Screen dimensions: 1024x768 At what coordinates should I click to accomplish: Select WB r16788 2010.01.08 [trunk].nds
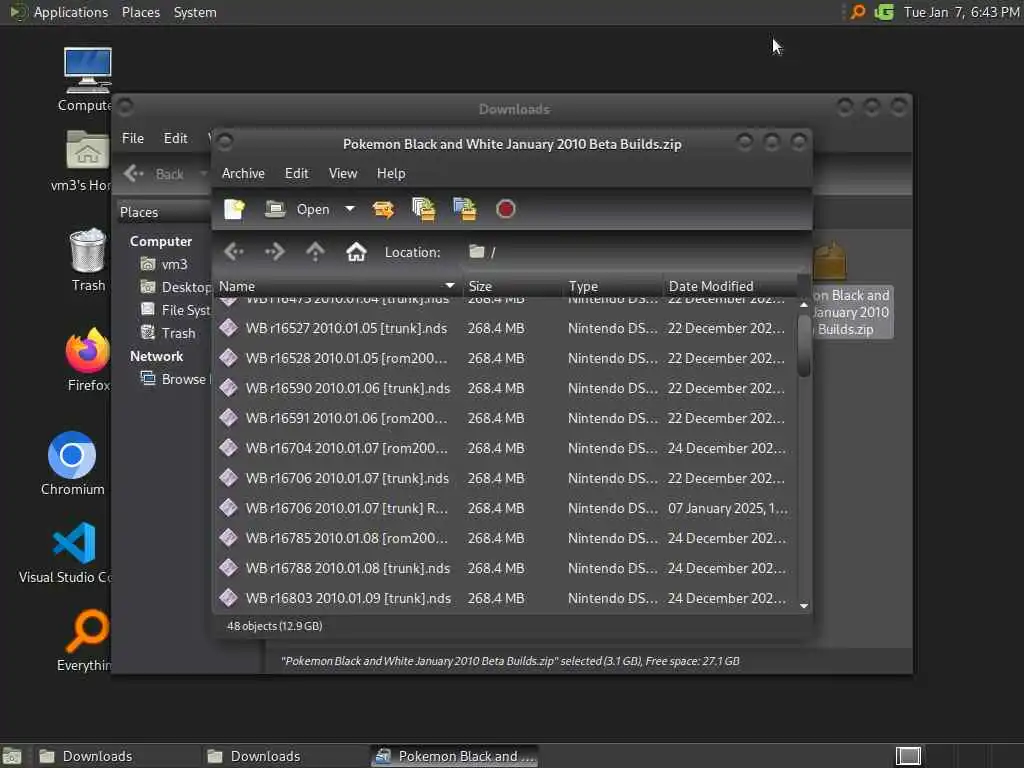pos(504,568)
